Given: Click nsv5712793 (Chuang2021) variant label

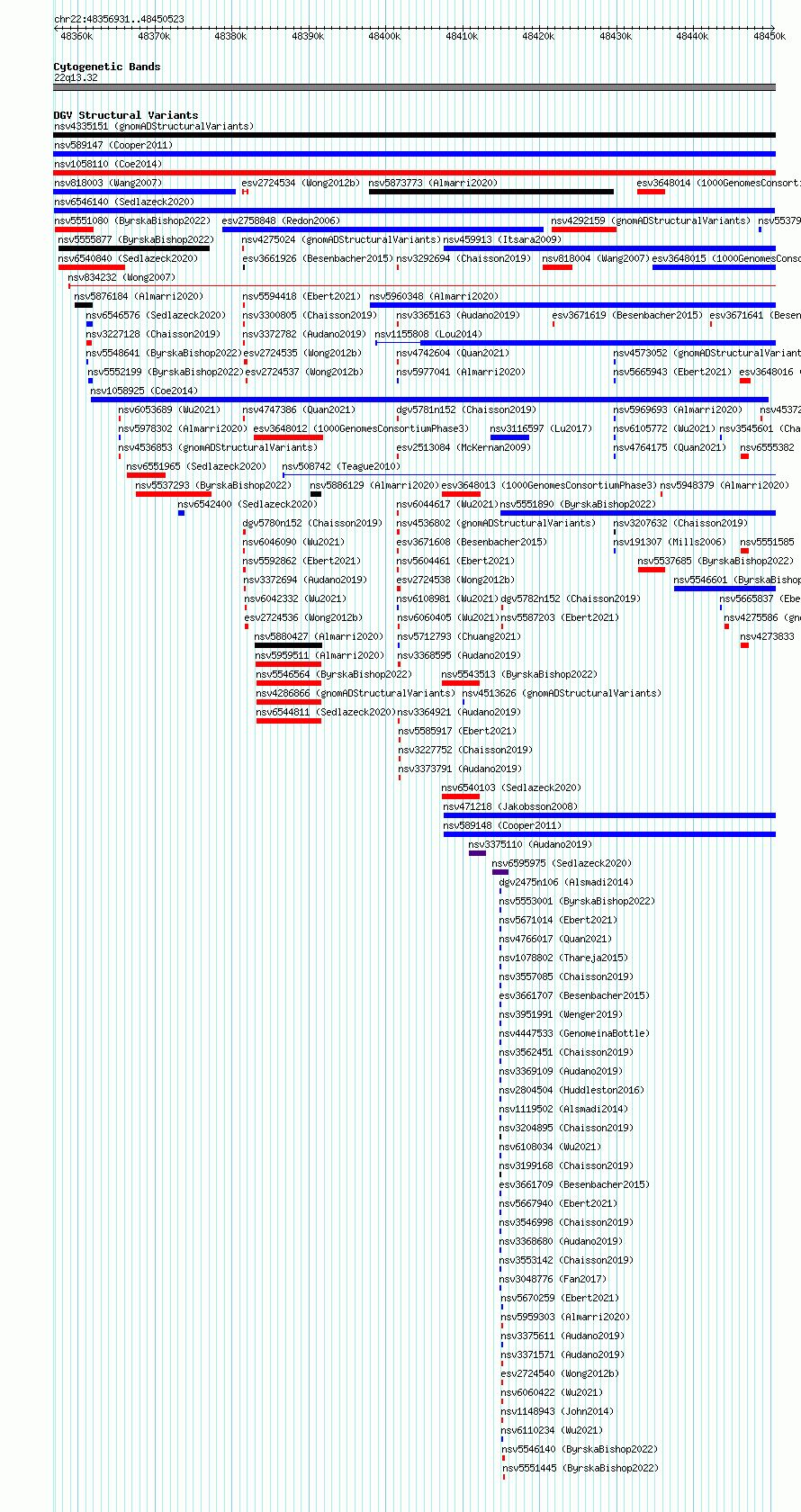Looking at the screenshot, I should click(x=459, y=636).
